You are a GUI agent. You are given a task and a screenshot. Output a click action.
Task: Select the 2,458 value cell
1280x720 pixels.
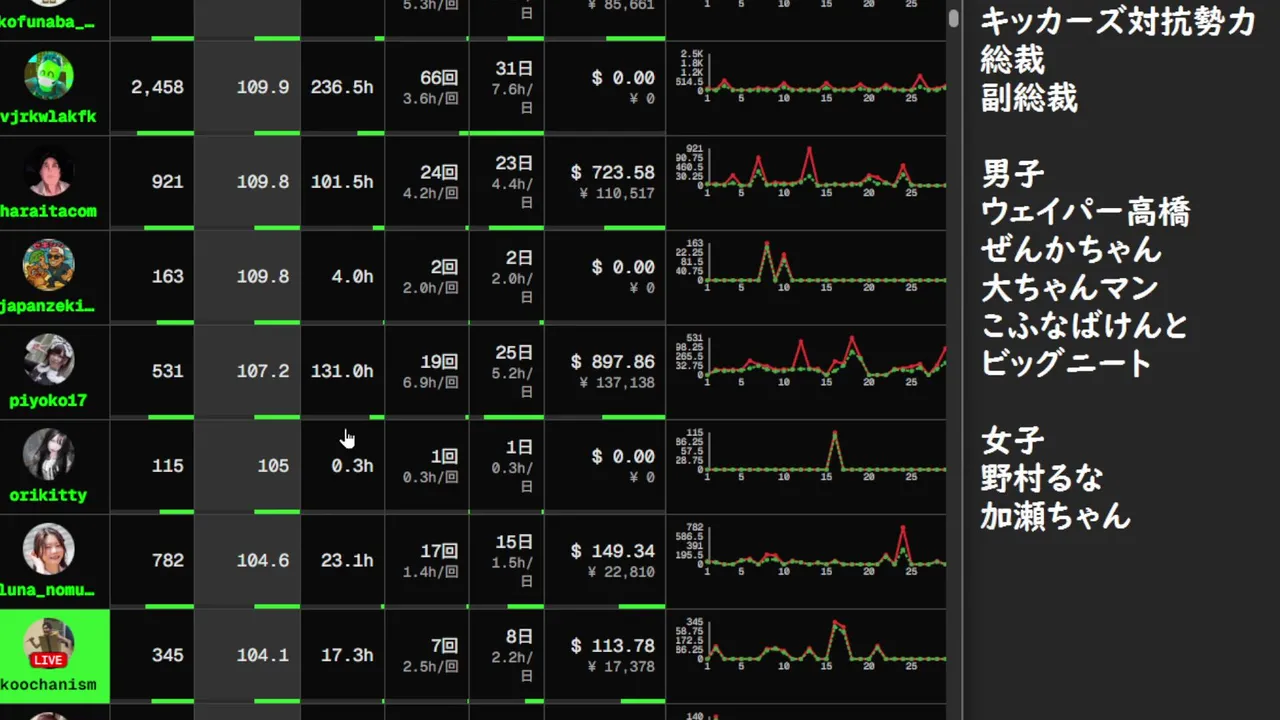click(152, 87)
